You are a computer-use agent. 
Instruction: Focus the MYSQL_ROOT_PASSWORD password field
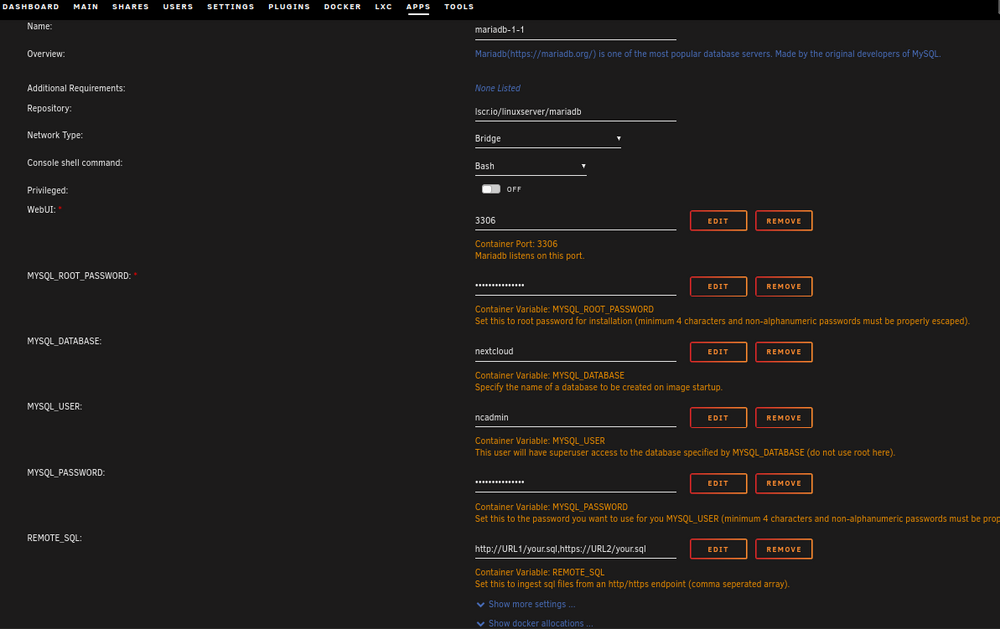click(x=575, y=286)
